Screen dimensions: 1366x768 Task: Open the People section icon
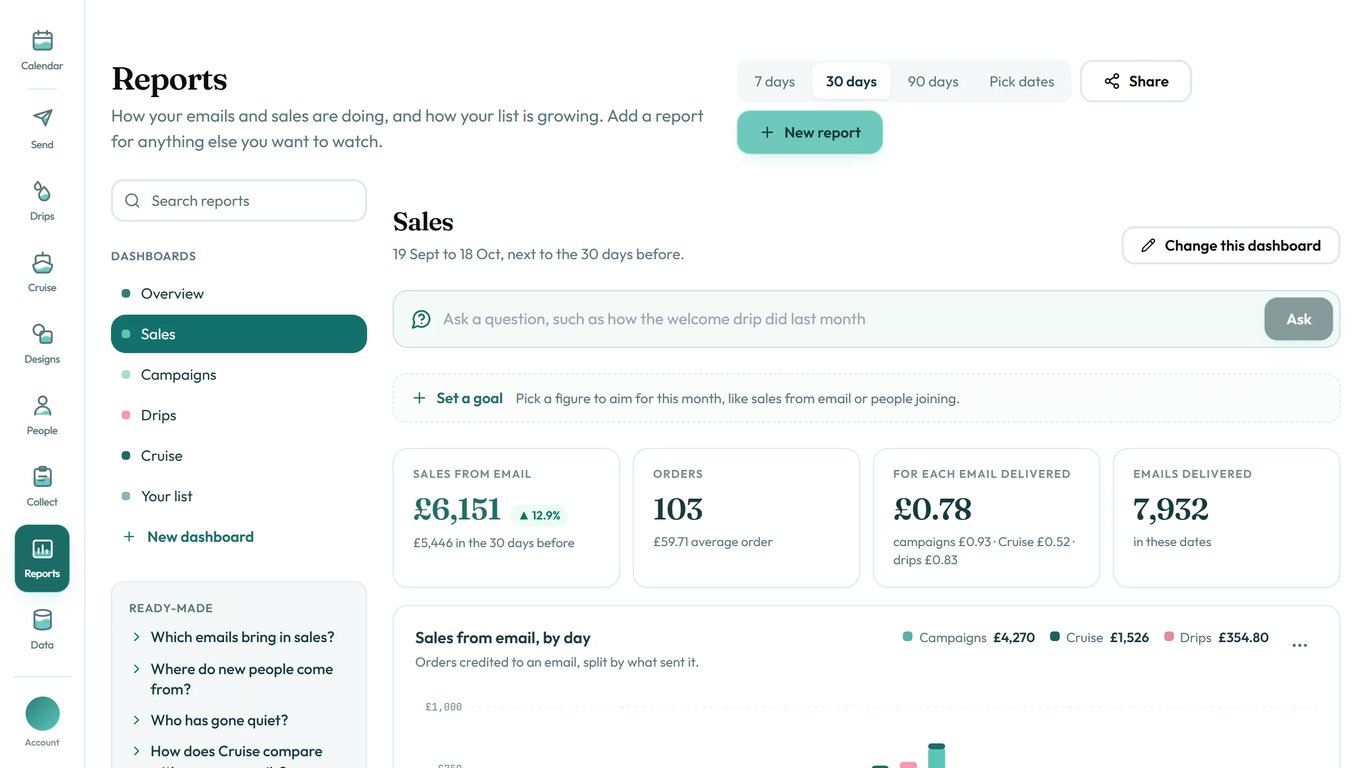click(x=42, y=415)
